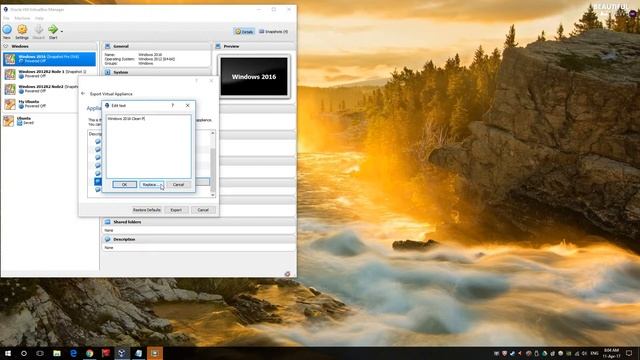The image size is (640, 360).
Task: Click the Preview section icon
Action: pos(218,46)
